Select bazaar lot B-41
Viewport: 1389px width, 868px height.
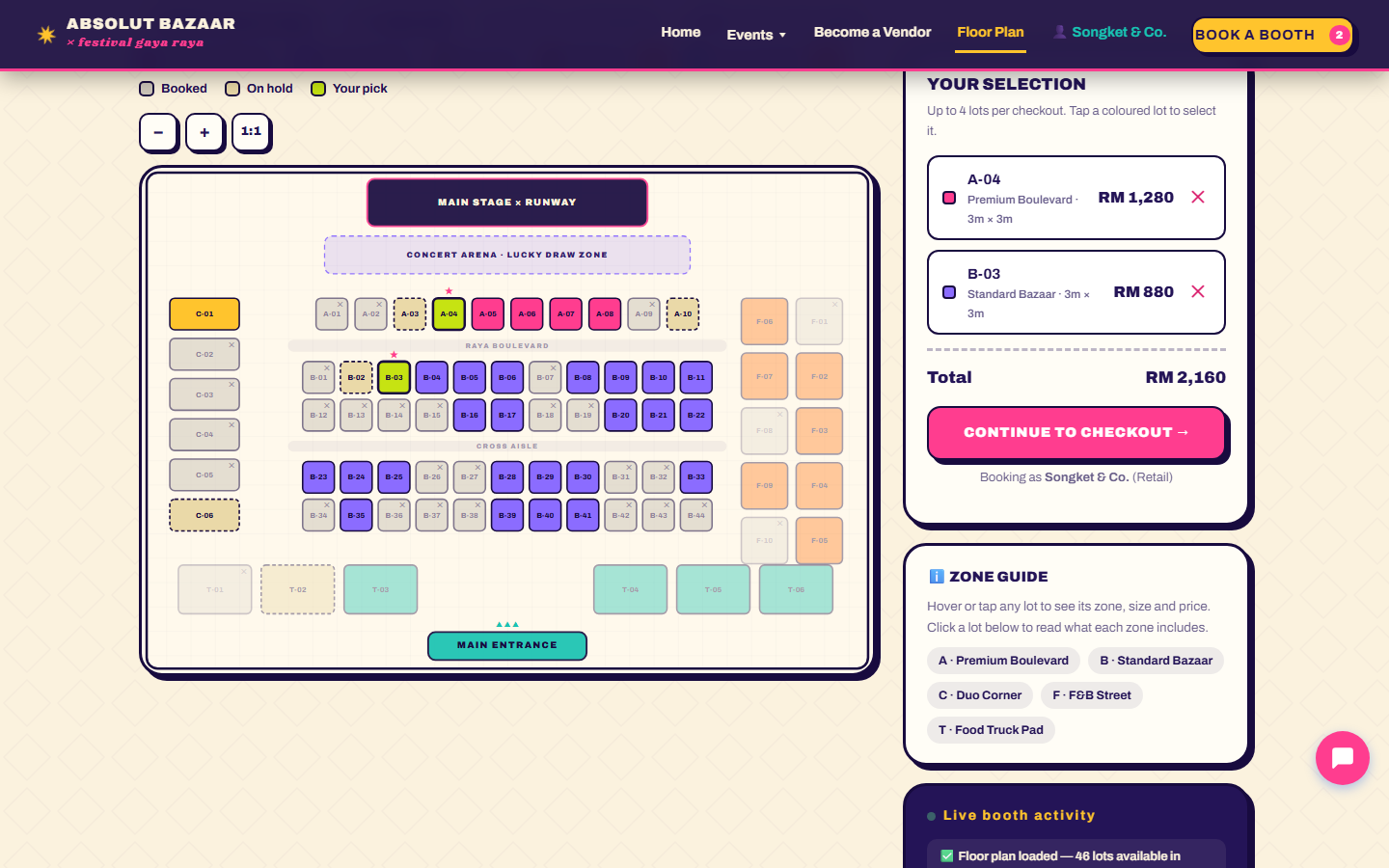coord(583,515)
